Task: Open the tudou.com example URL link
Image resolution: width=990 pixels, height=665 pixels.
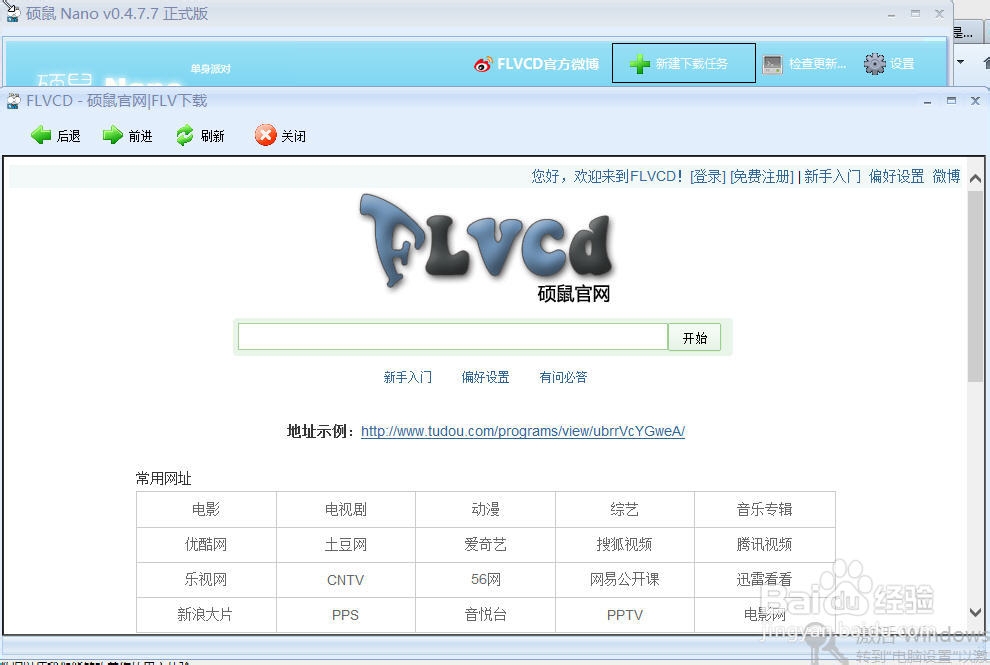Action: click(522, 431)
